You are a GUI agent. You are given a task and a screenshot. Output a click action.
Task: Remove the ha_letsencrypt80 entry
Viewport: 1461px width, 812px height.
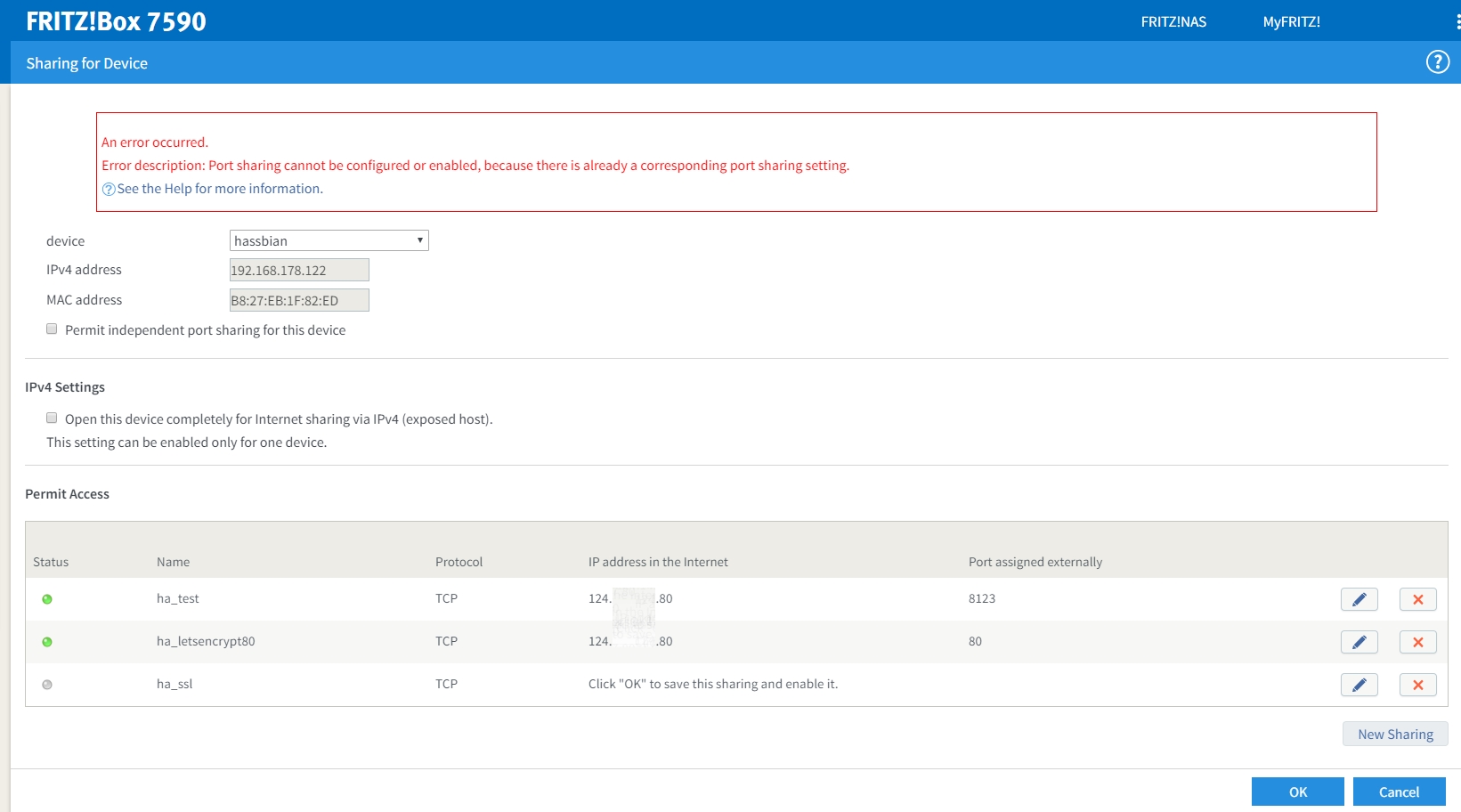pyautogui.click(x=1417, y=641)
